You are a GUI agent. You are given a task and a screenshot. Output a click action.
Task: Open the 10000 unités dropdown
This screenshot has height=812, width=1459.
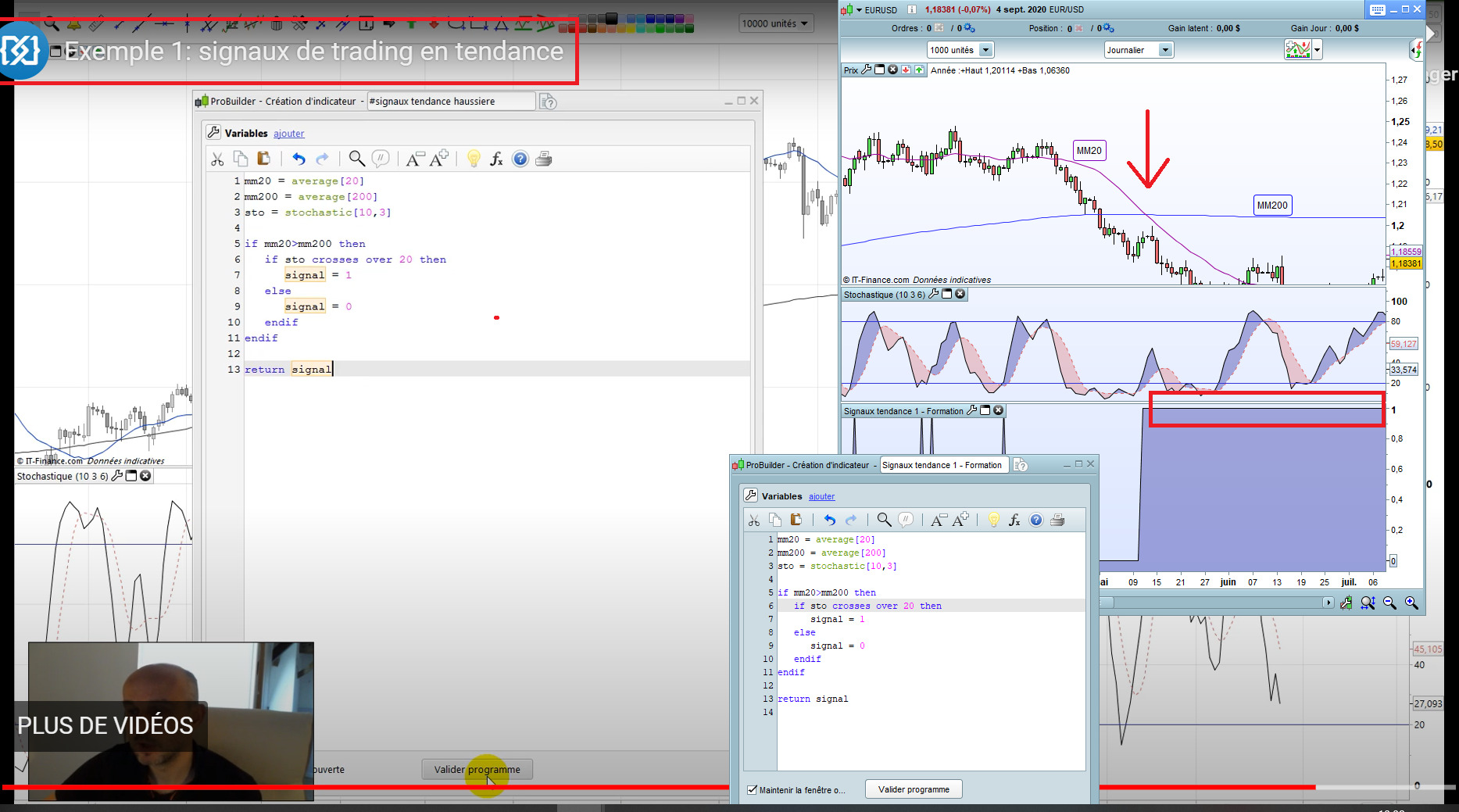[804, 23]
